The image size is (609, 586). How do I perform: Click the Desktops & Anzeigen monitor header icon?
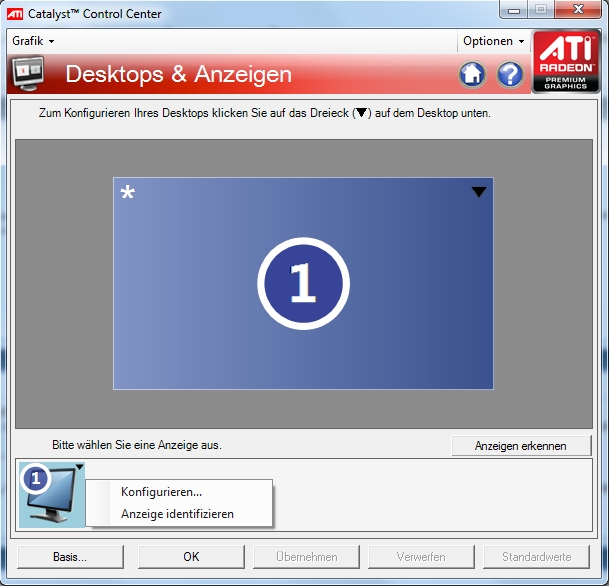coord(28,73)
